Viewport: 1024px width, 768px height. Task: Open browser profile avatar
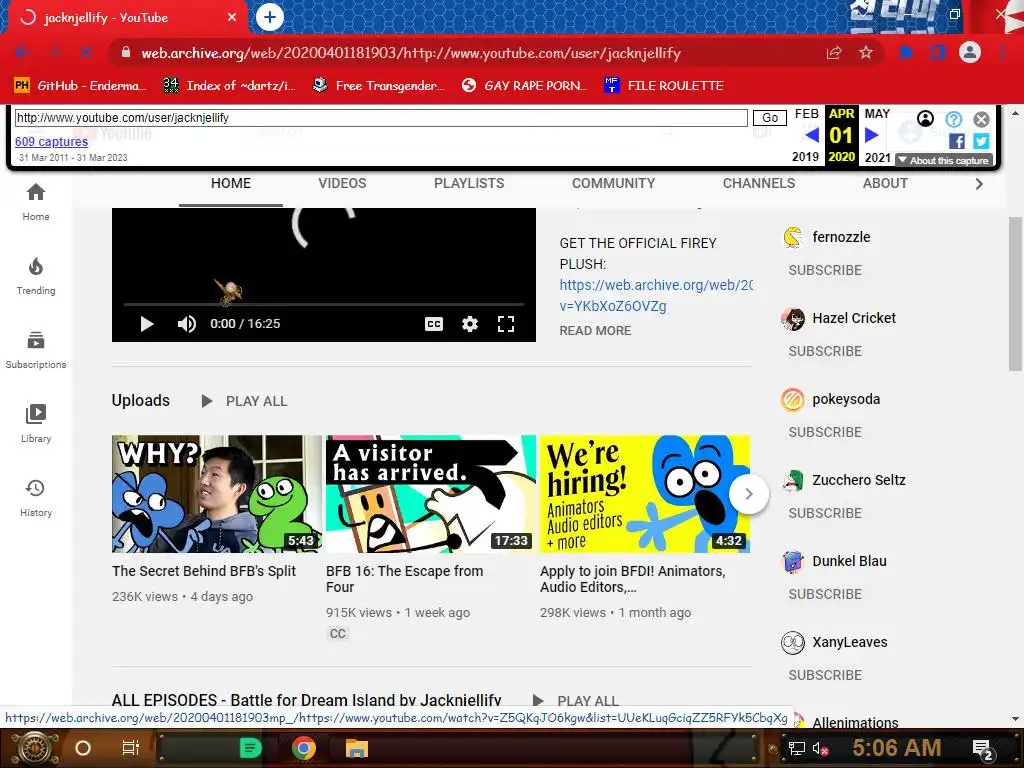pos(970,53)
